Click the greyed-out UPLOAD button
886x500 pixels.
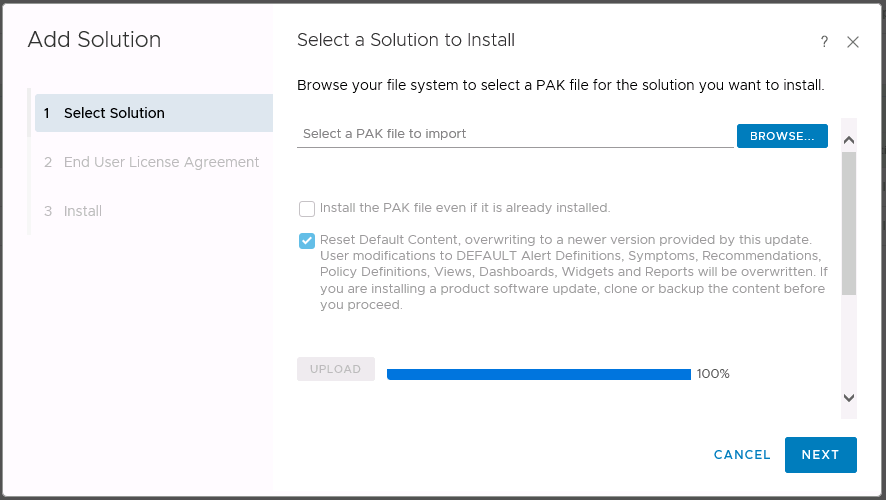tap(336, 369)
